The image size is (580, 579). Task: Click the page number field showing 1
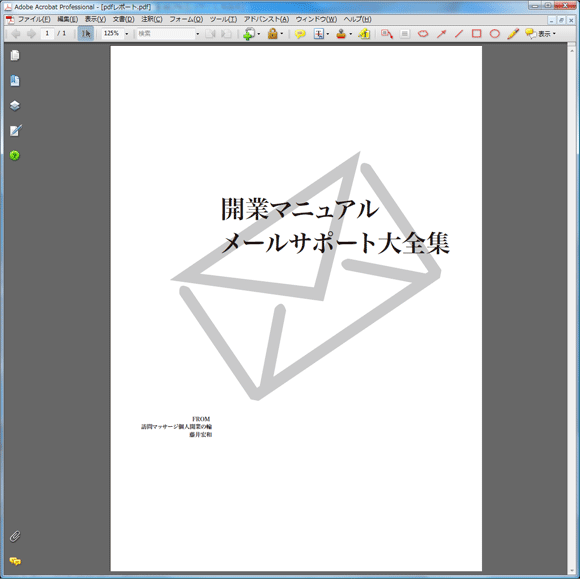[47, 34]
